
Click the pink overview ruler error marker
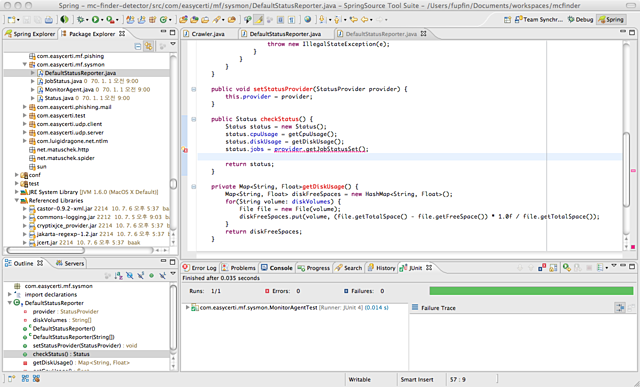click(x=633, y=170)
